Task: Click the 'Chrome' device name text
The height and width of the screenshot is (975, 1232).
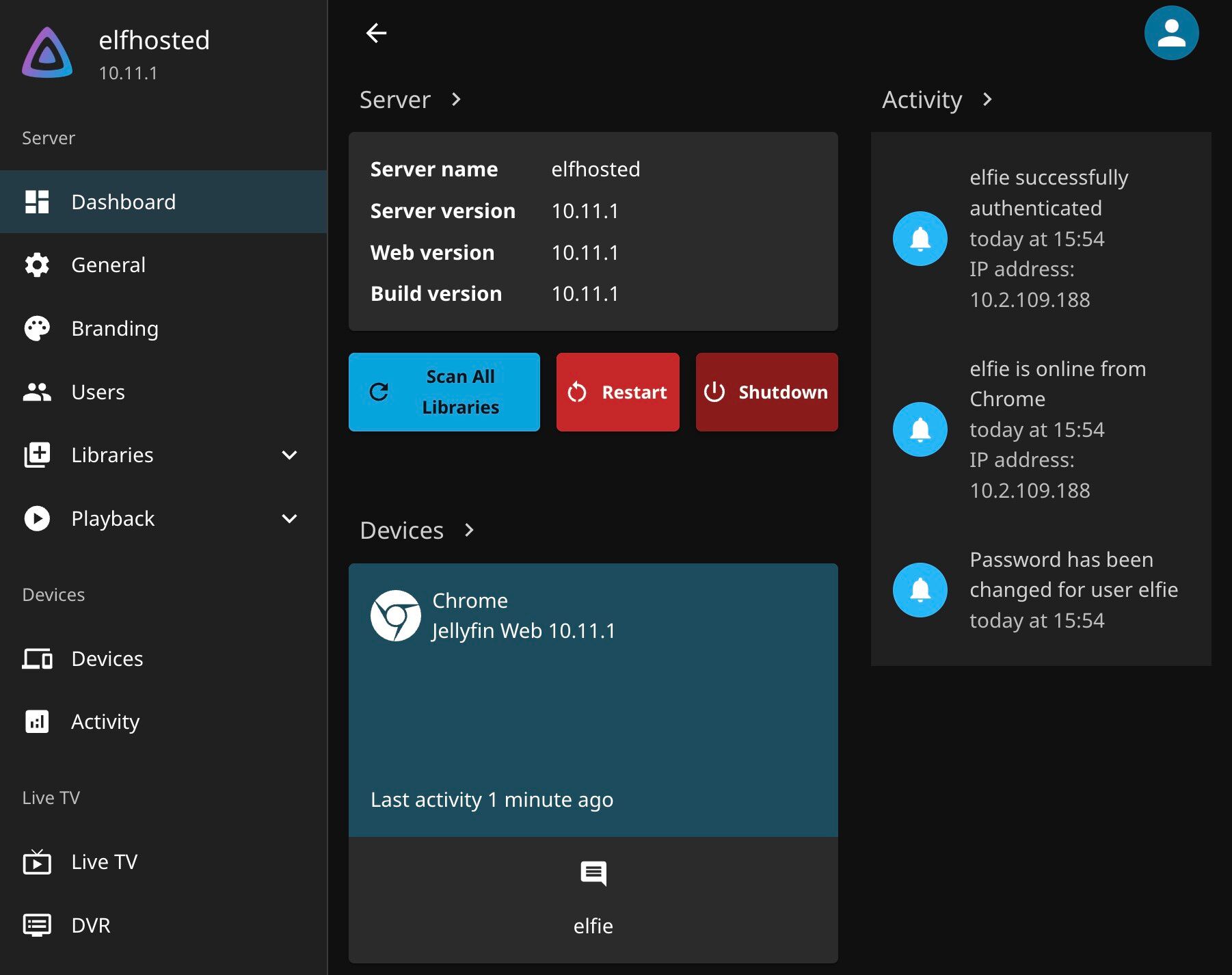Action: coord(470,600)
